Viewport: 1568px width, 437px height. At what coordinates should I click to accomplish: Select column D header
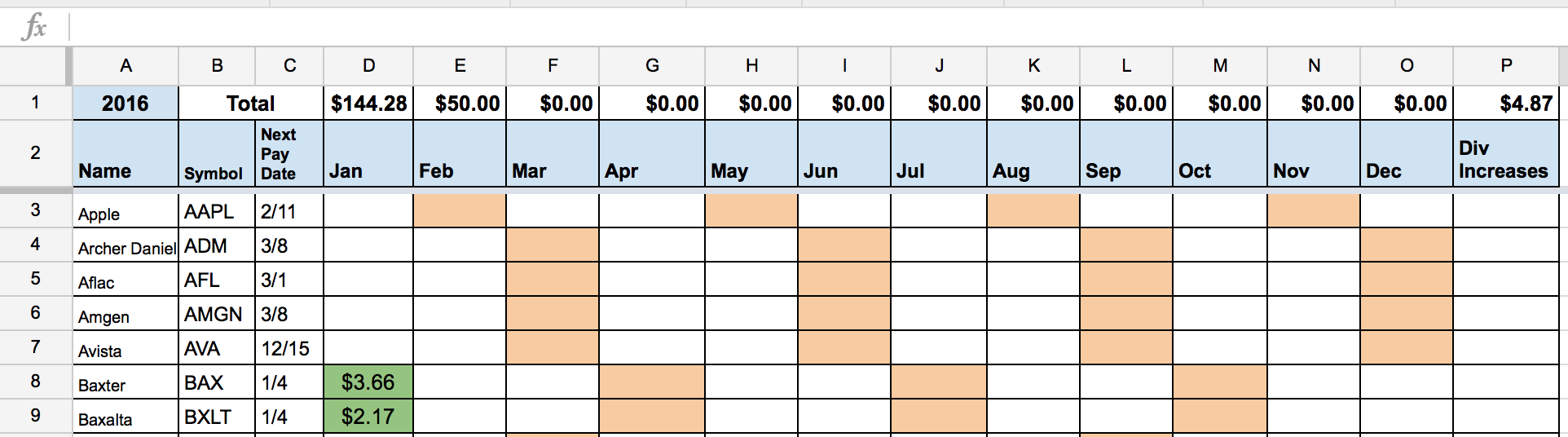click(368, 66)
